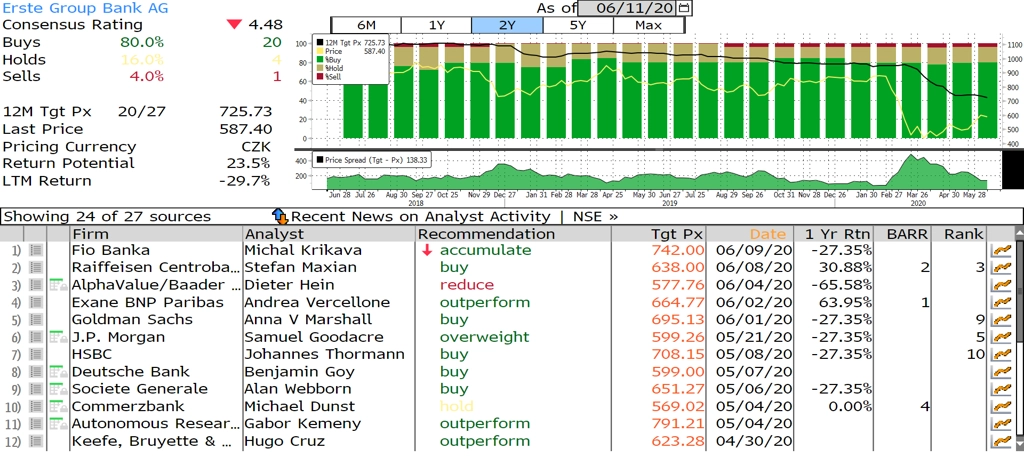
Task: Click the %Sell red legend swatch
Action: (x=320, y=76)
